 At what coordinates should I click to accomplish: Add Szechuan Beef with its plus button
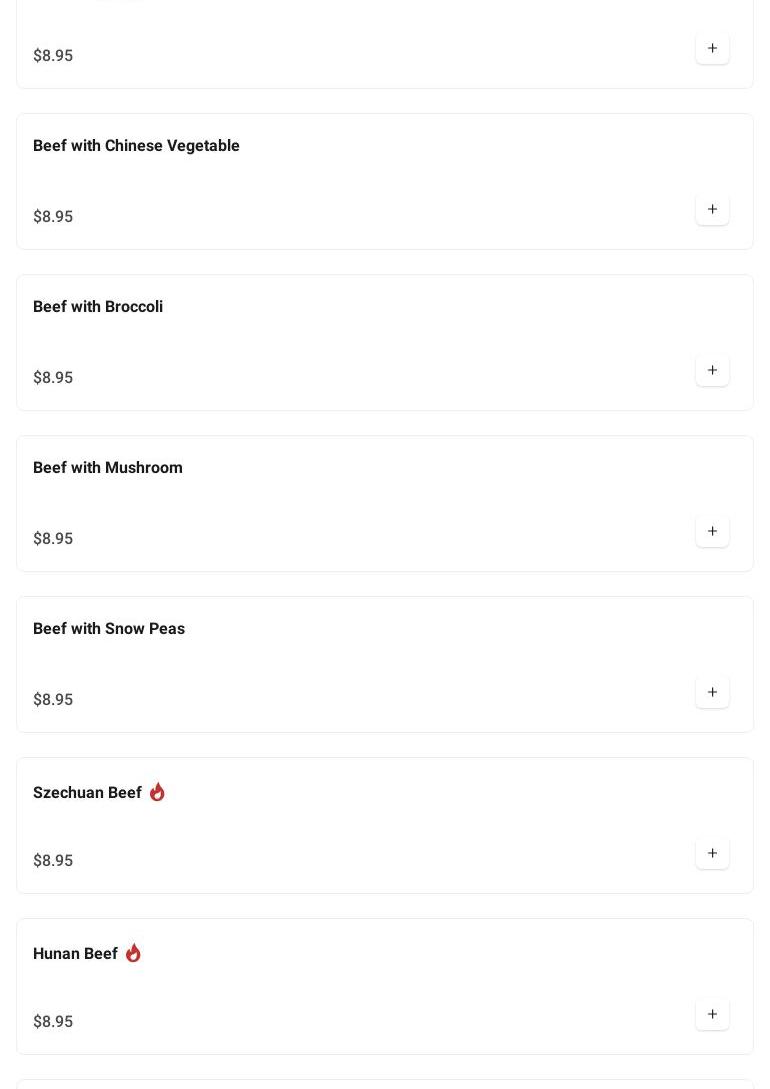pyautogui.click(x=712, y=853)
